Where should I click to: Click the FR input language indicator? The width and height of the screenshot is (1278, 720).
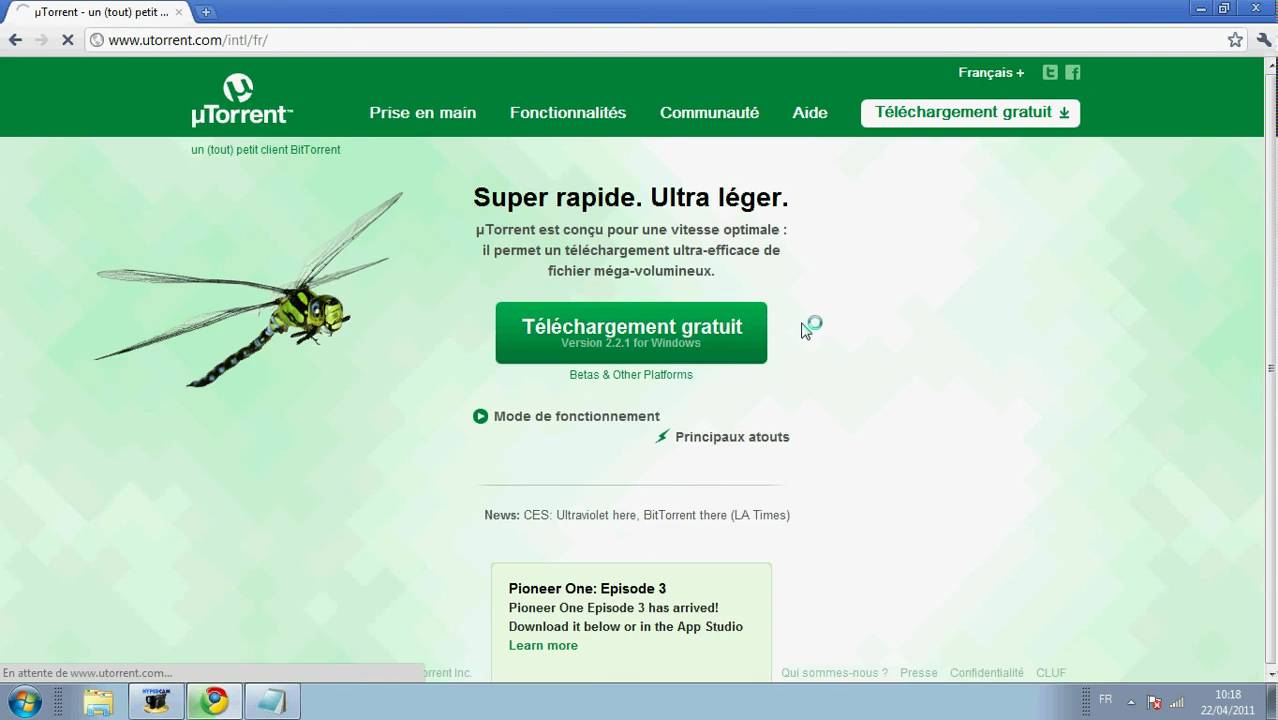point(1105,700)
